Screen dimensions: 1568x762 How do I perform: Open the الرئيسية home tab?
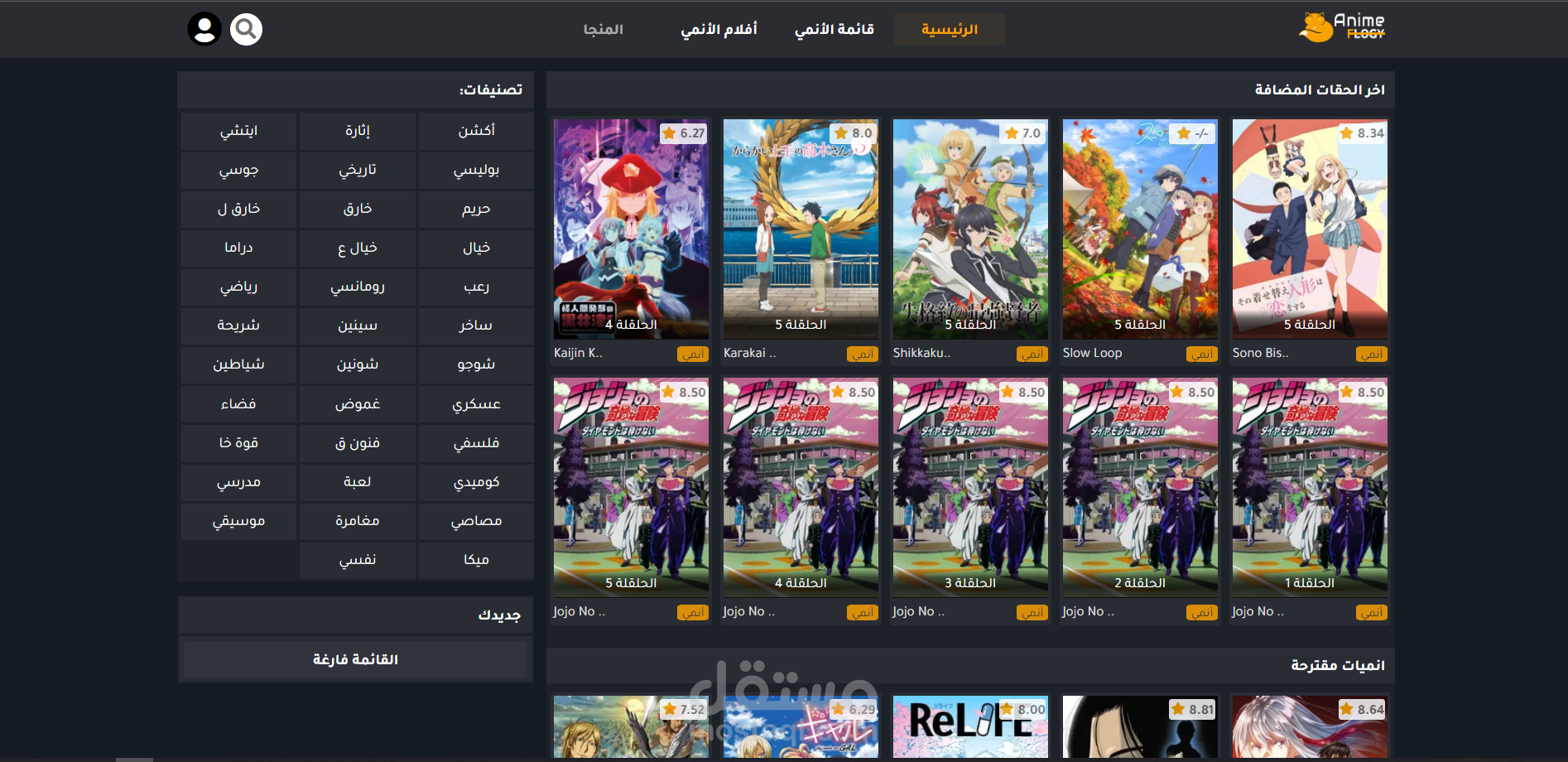point(950,29)
